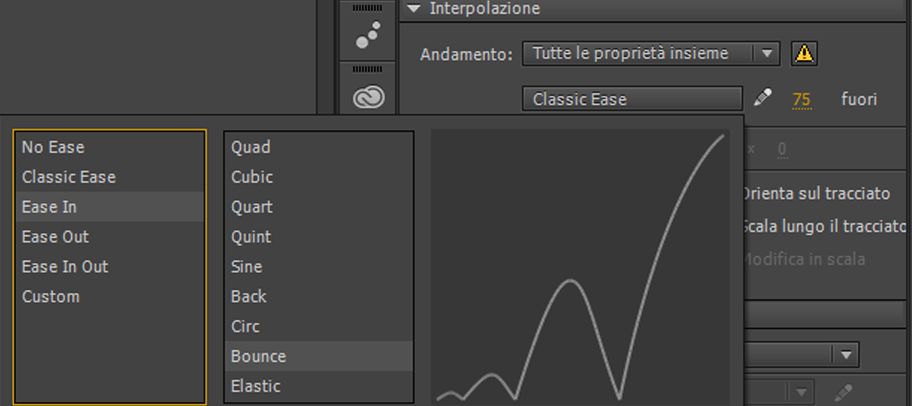Viewport: 912px width, 406px height.
Task: Pick the Quad easing type
Action: (x=251, y=147)
